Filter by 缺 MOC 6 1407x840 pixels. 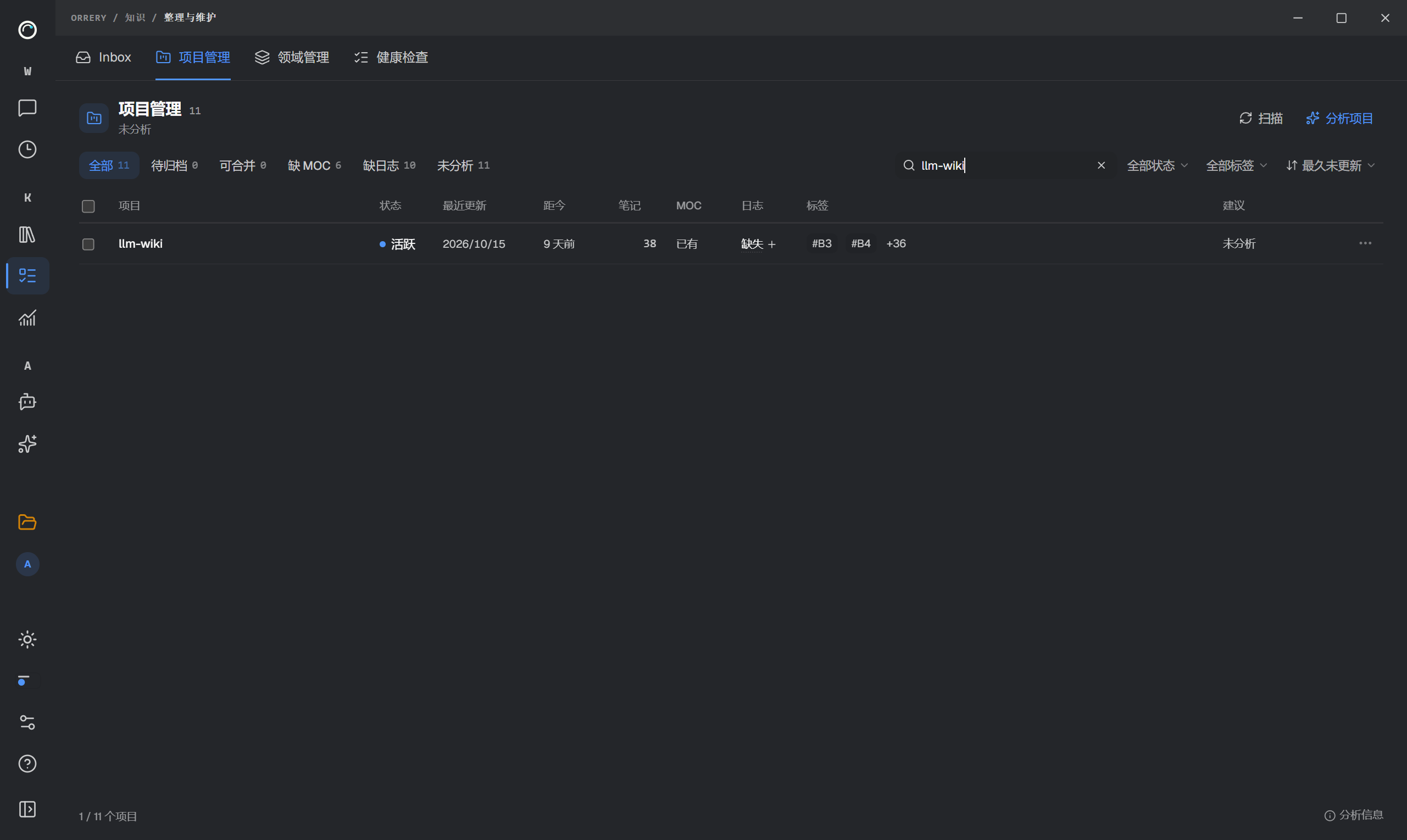(x=315, y=165)
